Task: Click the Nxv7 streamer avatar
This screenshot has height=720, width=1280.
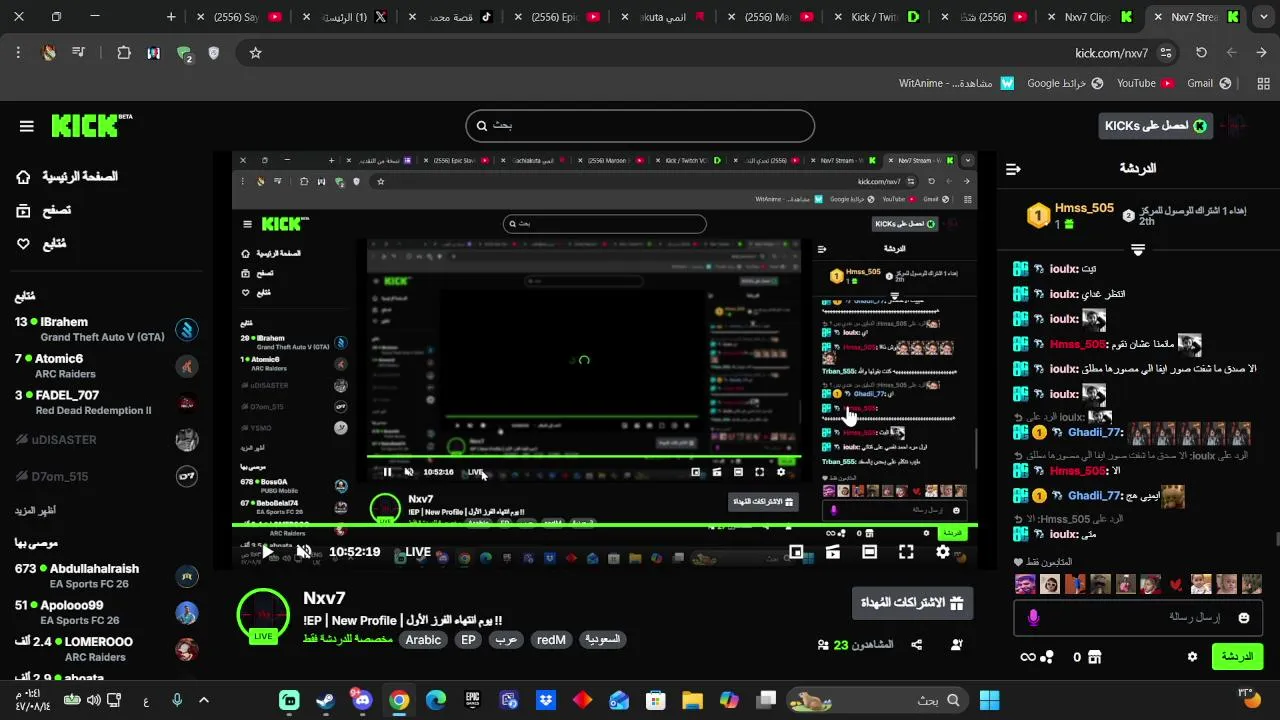Action: click(263, 615)
